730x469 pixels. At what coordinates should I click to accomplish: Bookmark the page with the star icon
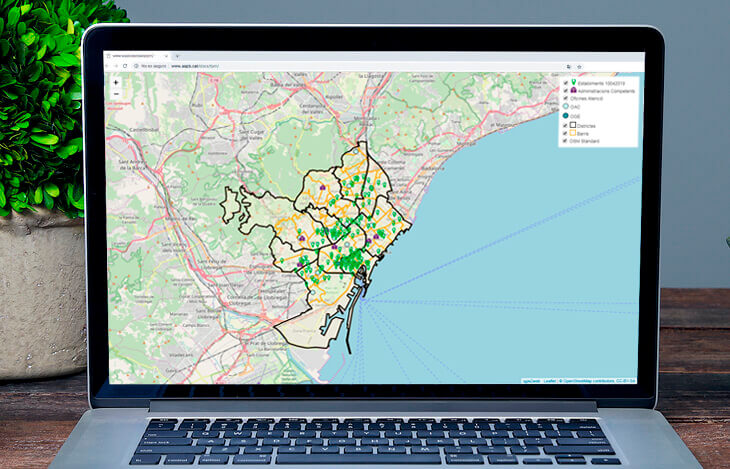pyautogui.click(x=579, y=66)
